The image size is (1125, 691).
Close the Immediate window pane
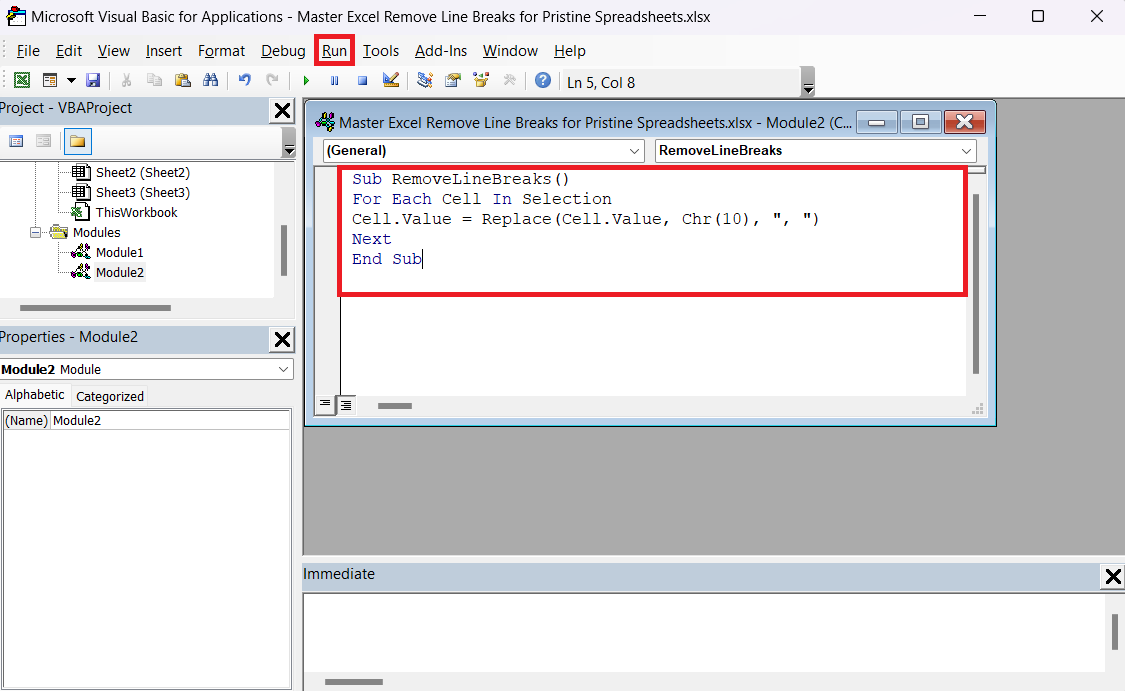1113,576
